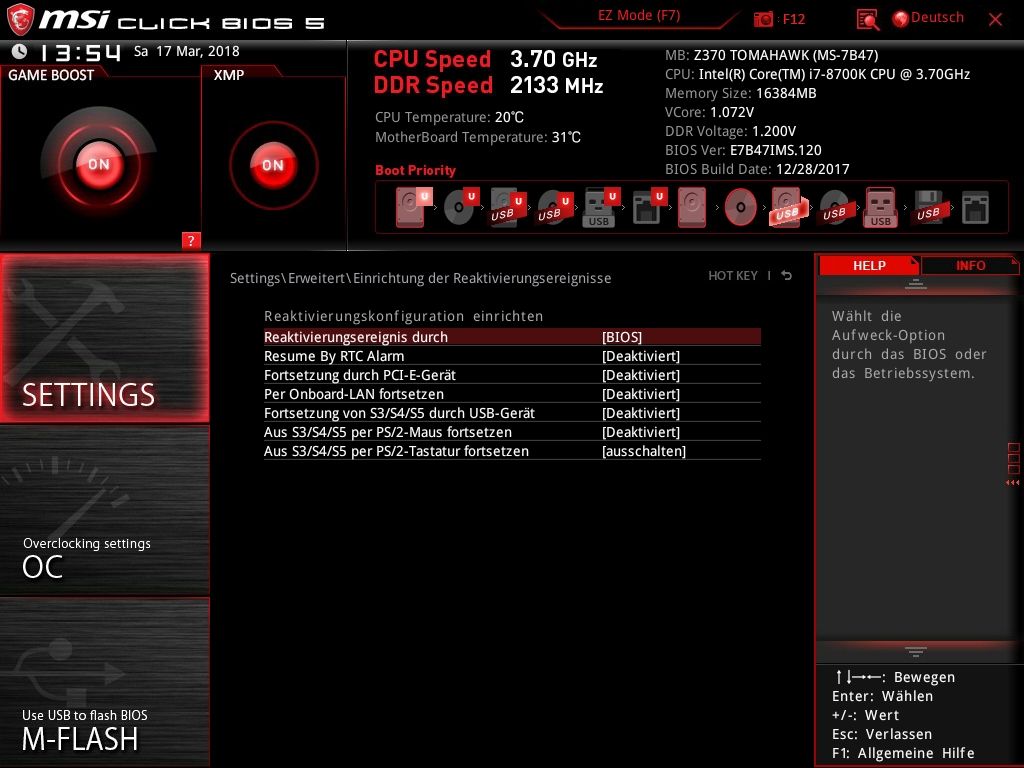
Task: Select the label Aus S3/S4/S5 per PS/2-Maus fortsetzen
Action: tap(388, 432)
